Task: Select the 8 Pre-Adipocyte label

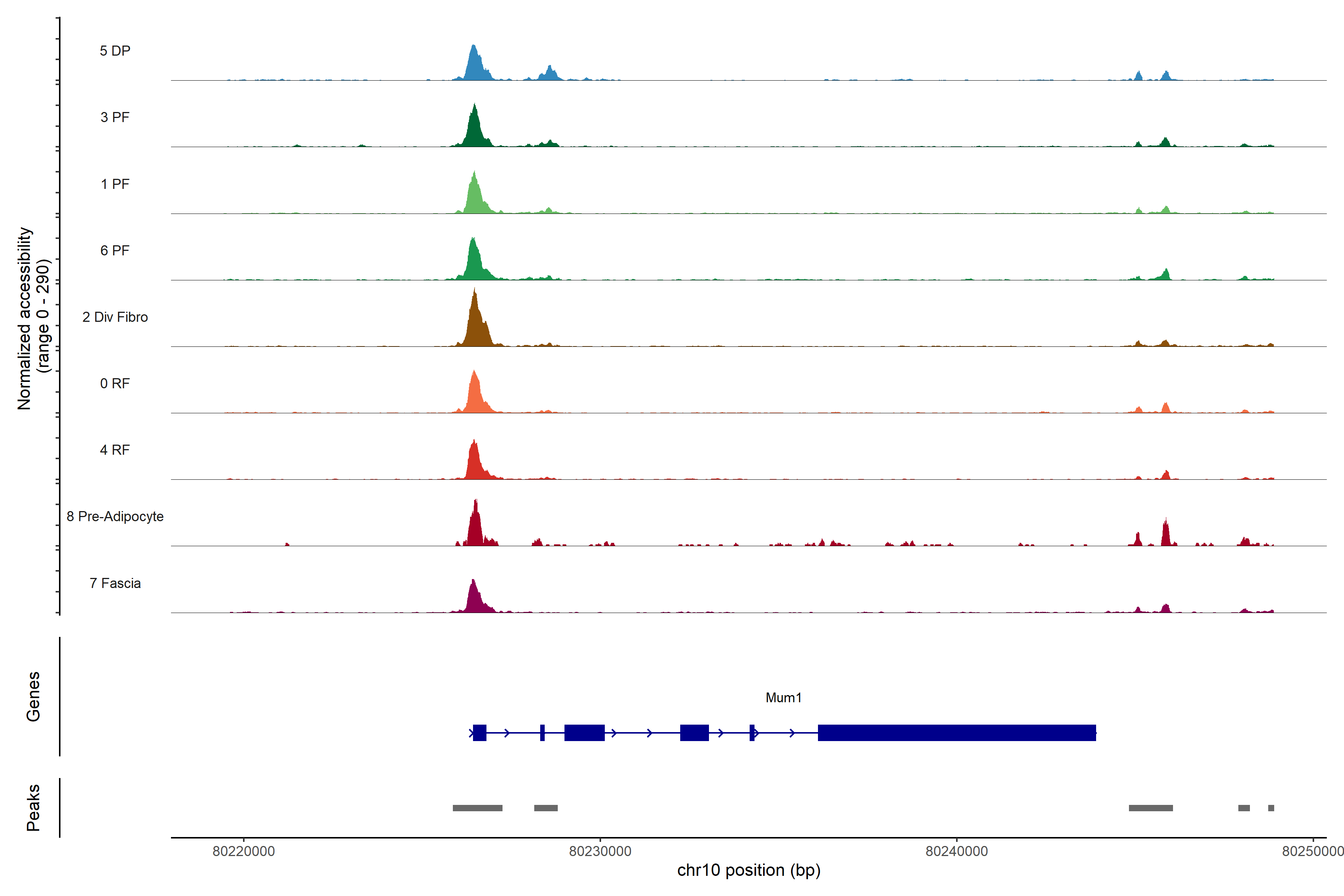Action: click(x=115, y=517)
